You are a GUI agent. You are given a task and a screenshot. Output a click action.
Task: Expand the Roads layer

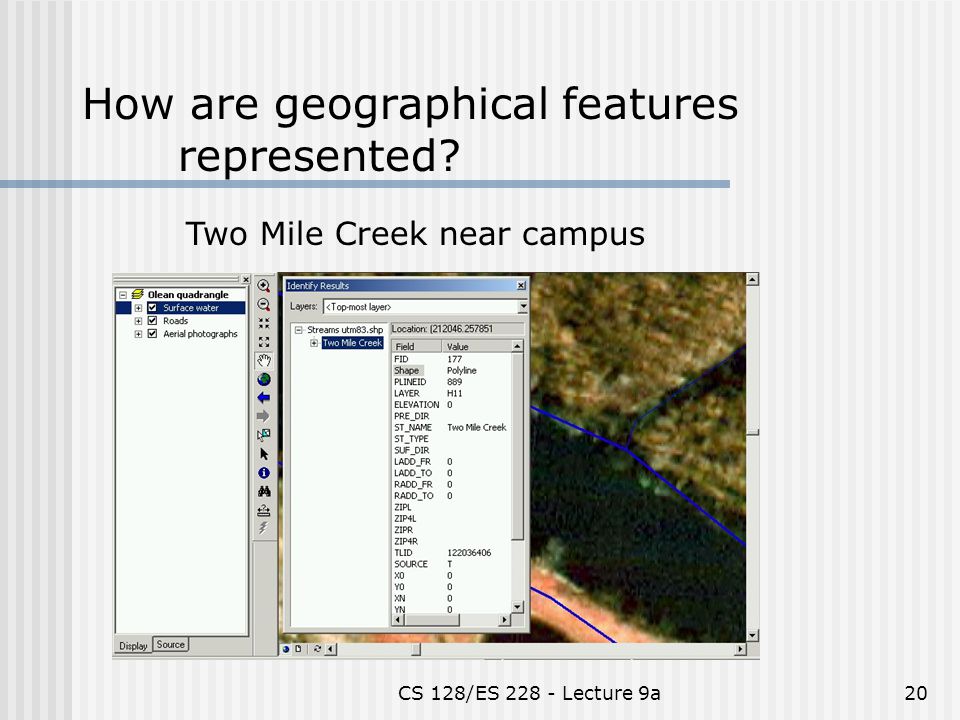(x=138, y=321)
